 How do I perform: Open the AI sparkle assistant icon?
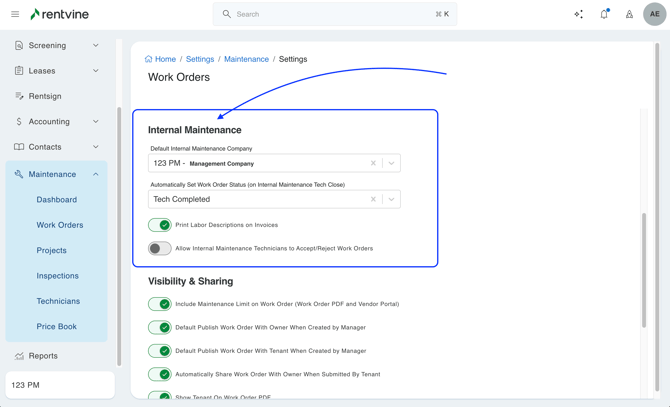(x=578, y=14)
